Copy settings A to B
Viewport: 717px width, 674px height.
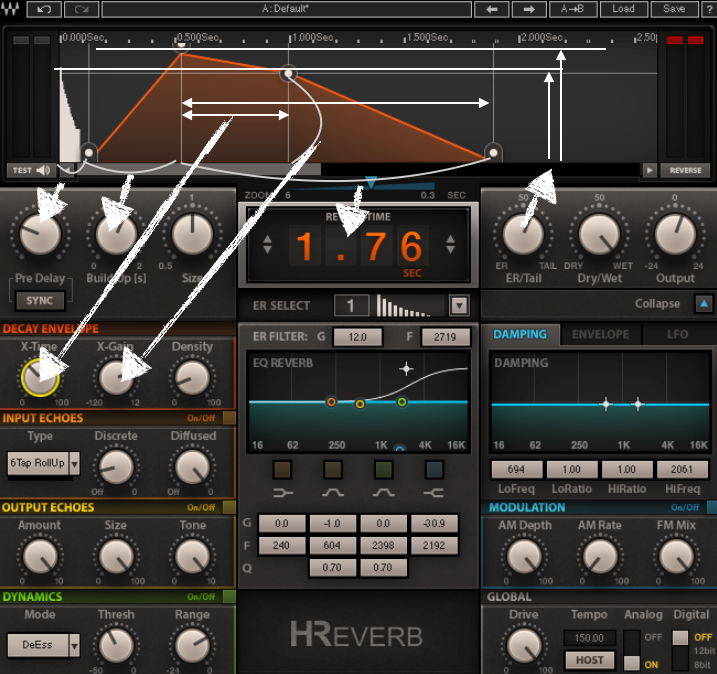(573, 9)
